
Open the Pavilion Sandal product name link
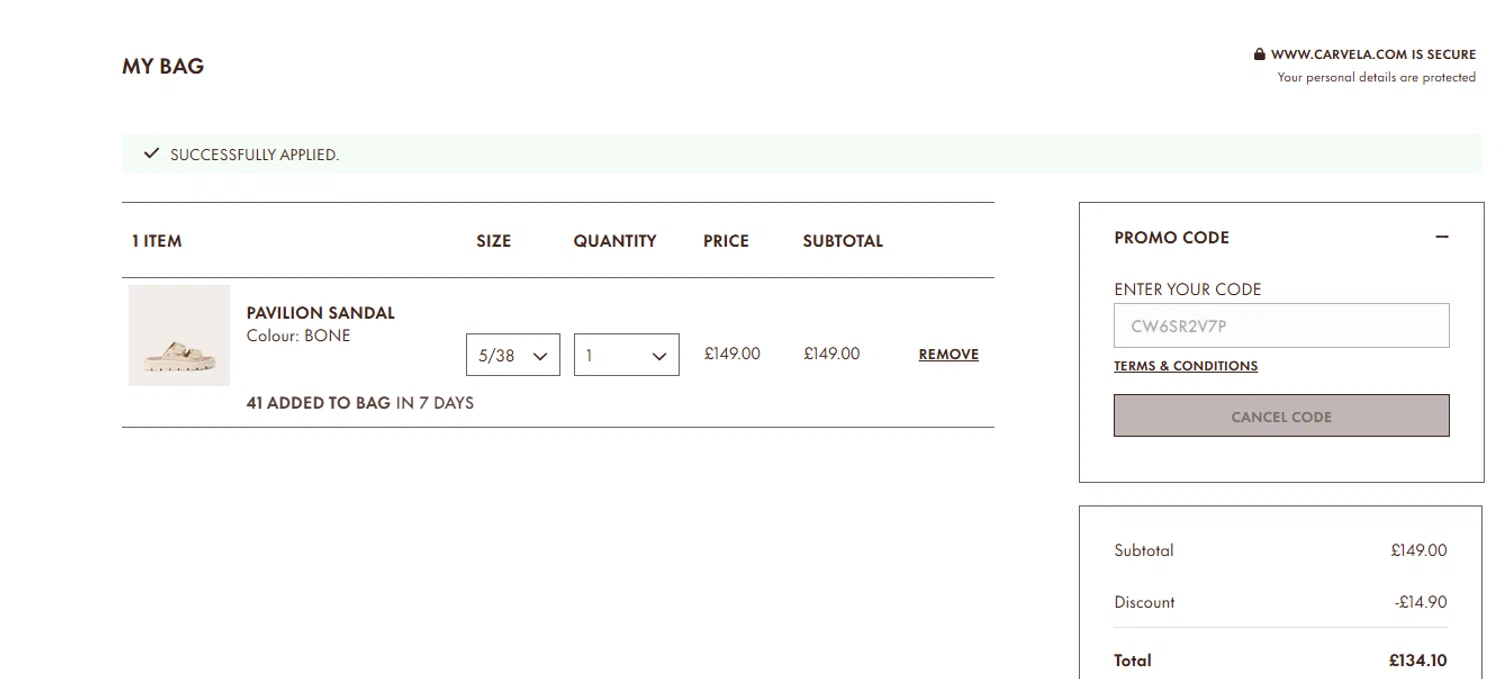(x=320, y=313)
